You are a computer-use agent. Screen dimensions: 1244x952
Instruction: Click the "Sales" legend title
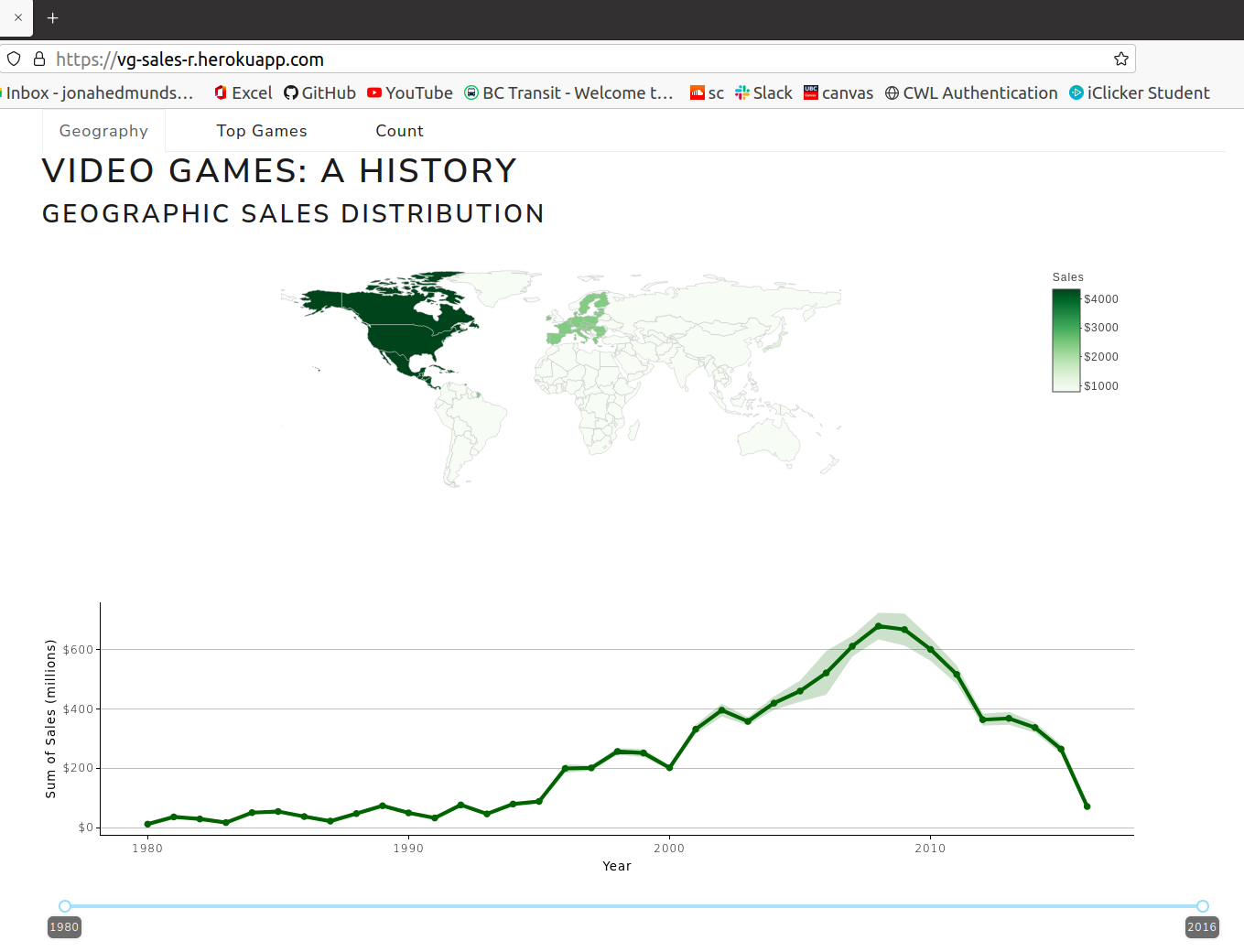[1068, 277]
